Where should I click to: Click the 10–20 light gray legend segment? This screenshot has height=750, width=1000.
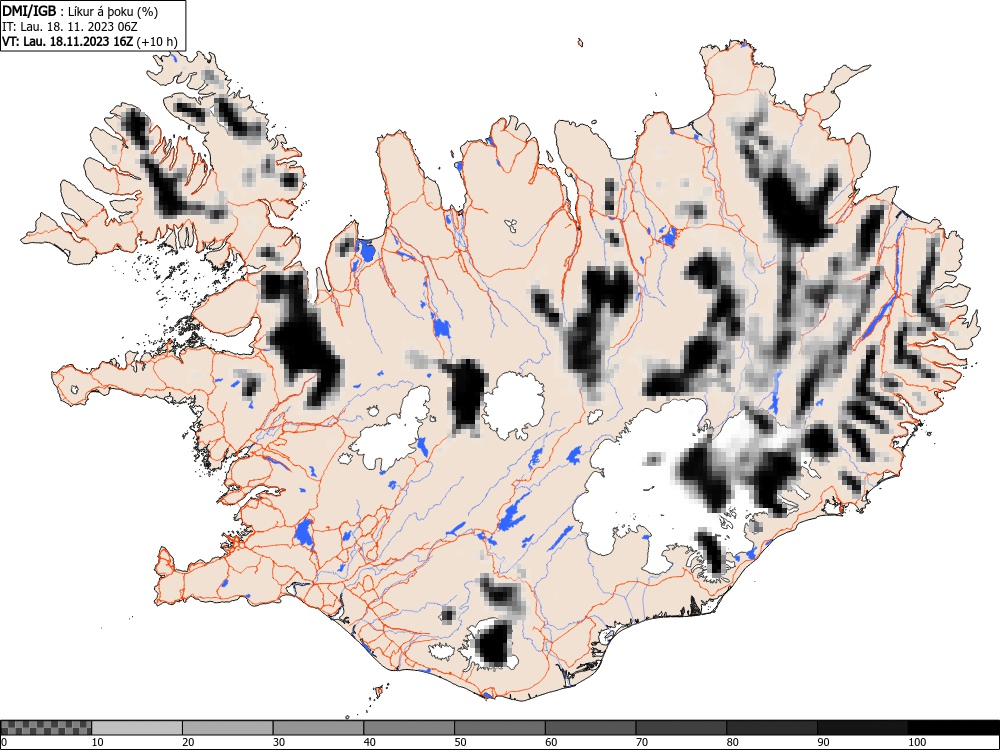[137, 728]
